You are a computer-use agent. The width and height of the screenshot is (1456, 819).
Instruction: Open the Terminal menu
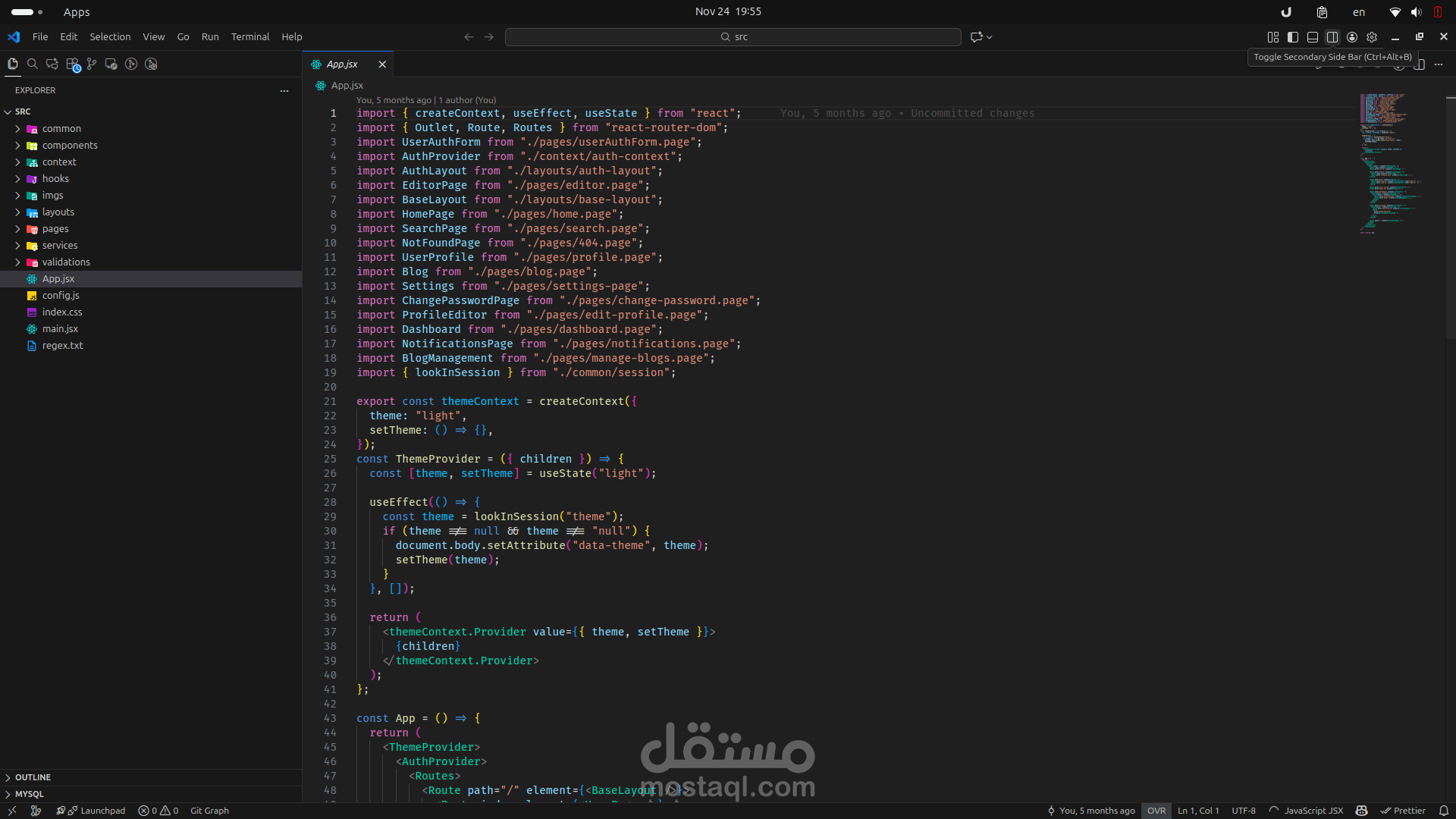[x=250, y=37]
